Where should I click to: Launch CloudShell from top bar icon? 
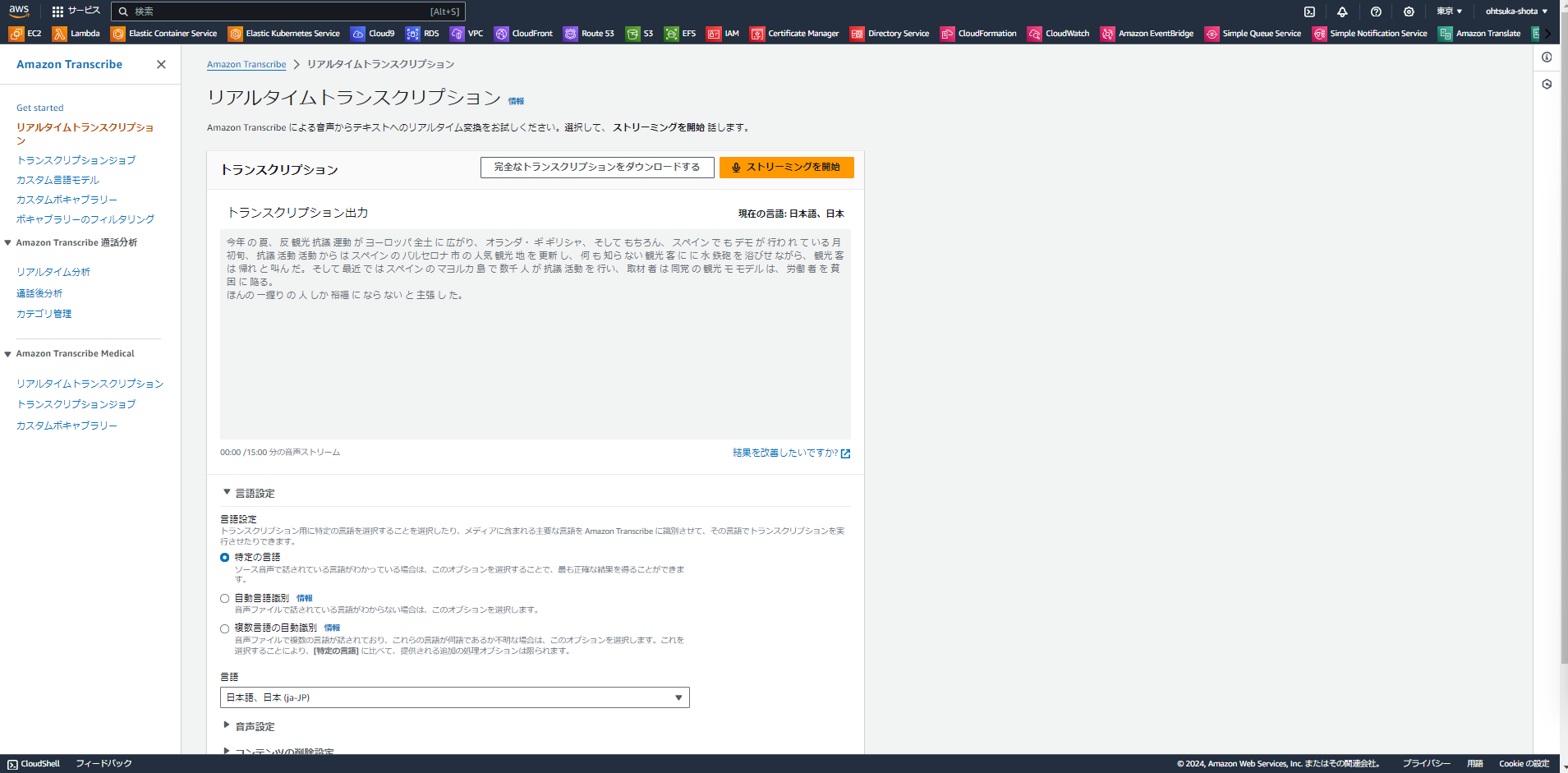pyautogui.click(x=1309, y=12)
